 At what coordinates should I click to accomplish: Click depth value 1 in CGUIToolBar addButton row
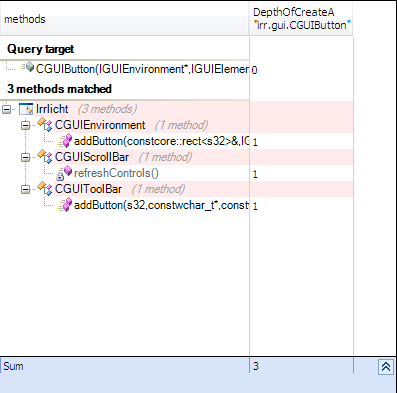255,206
